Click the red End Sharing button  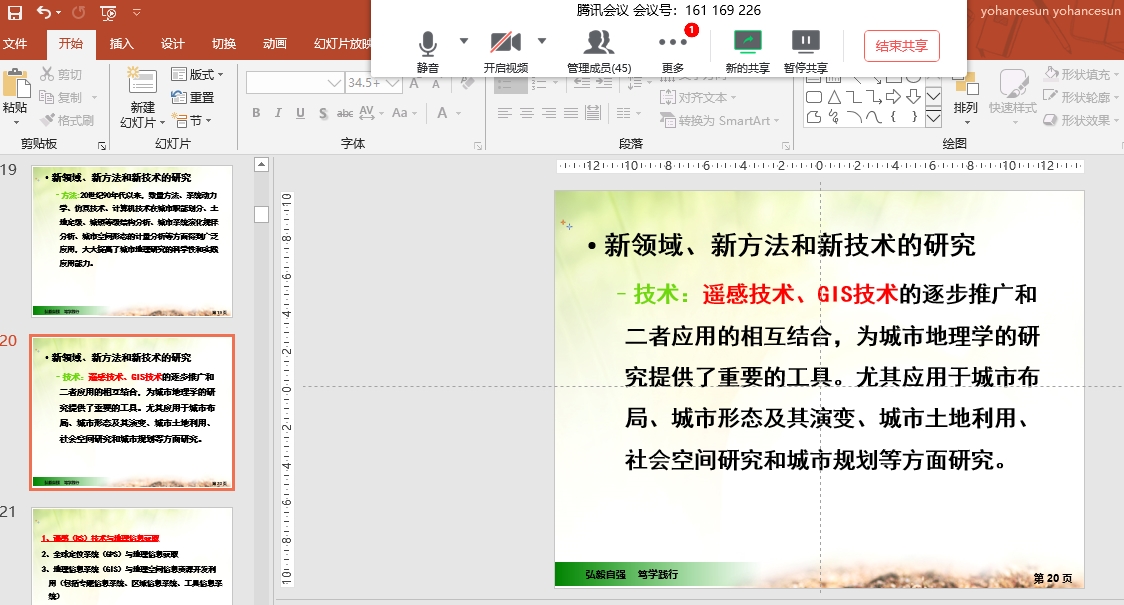point(901,46)
